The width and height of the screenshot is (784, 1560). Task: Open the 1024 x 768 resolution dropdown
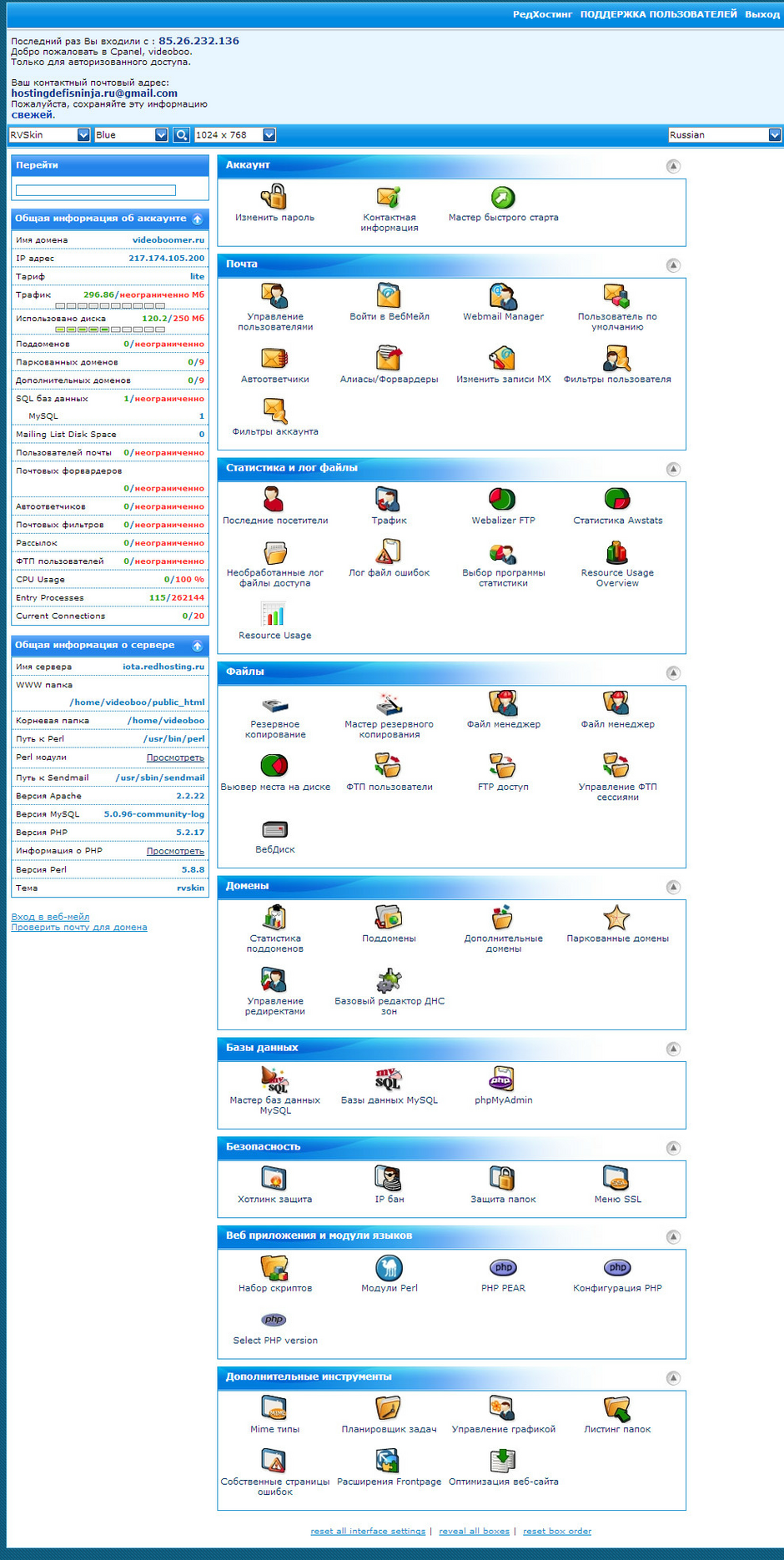[234, 135]
